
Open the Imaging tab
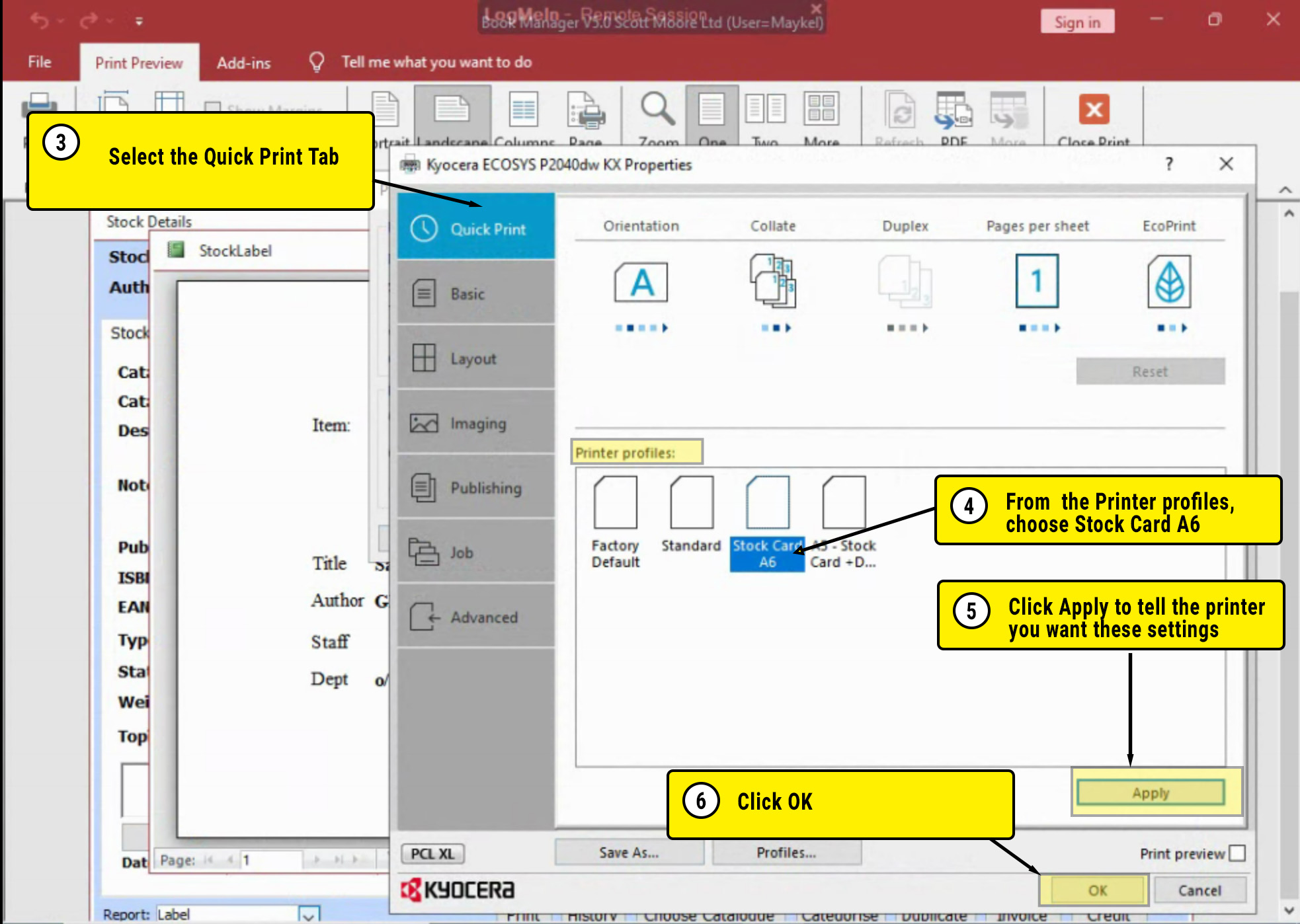[476, 422]
